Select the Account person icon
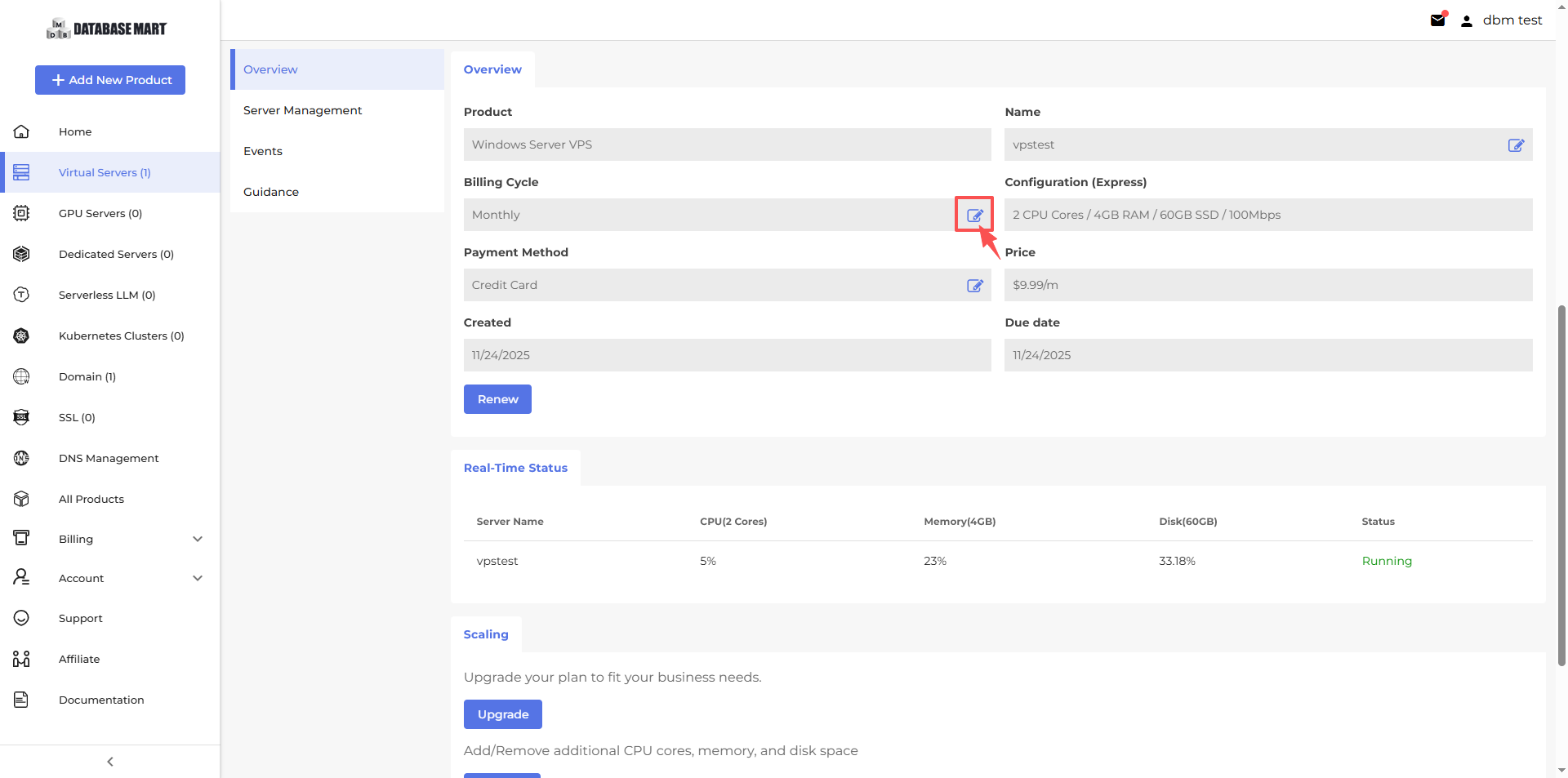This screenshot has height=778, width=1568. pyautogui.click(x=22, y=577)
